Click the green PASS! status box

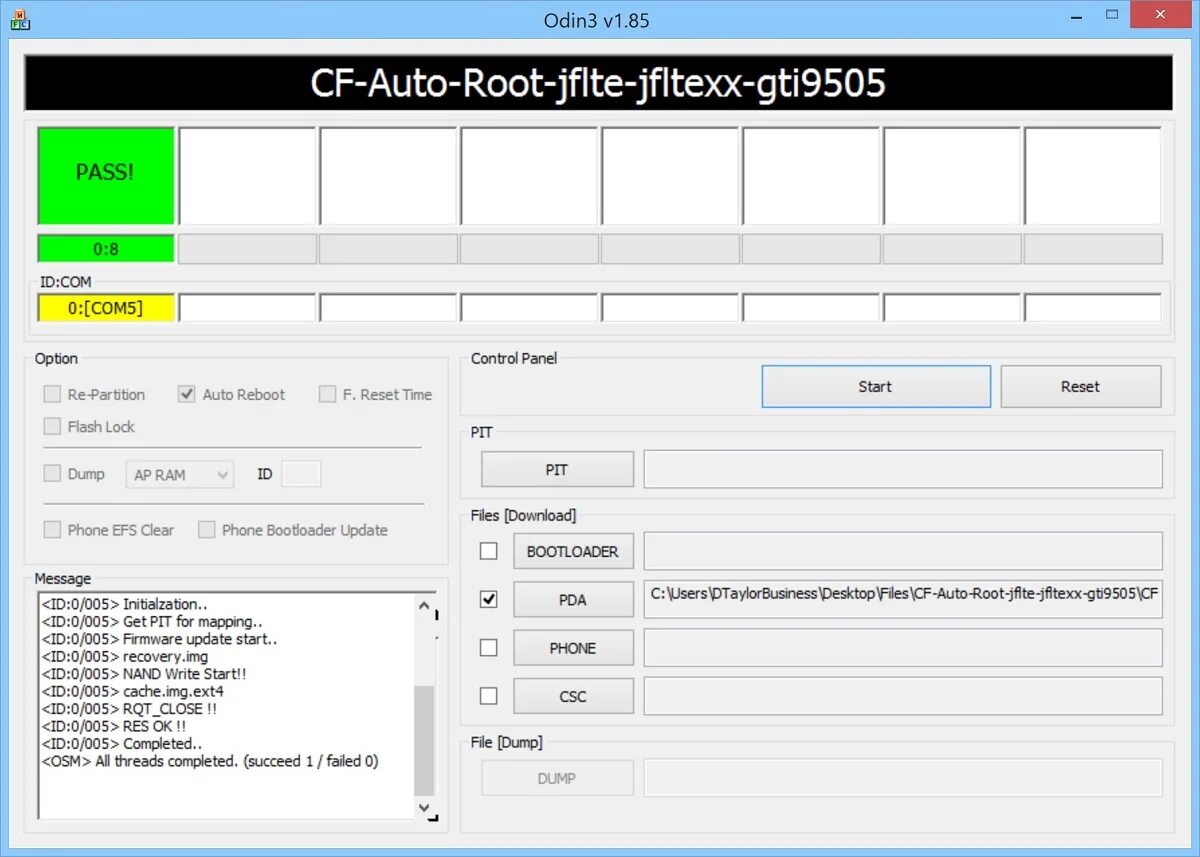pos(106,175)
